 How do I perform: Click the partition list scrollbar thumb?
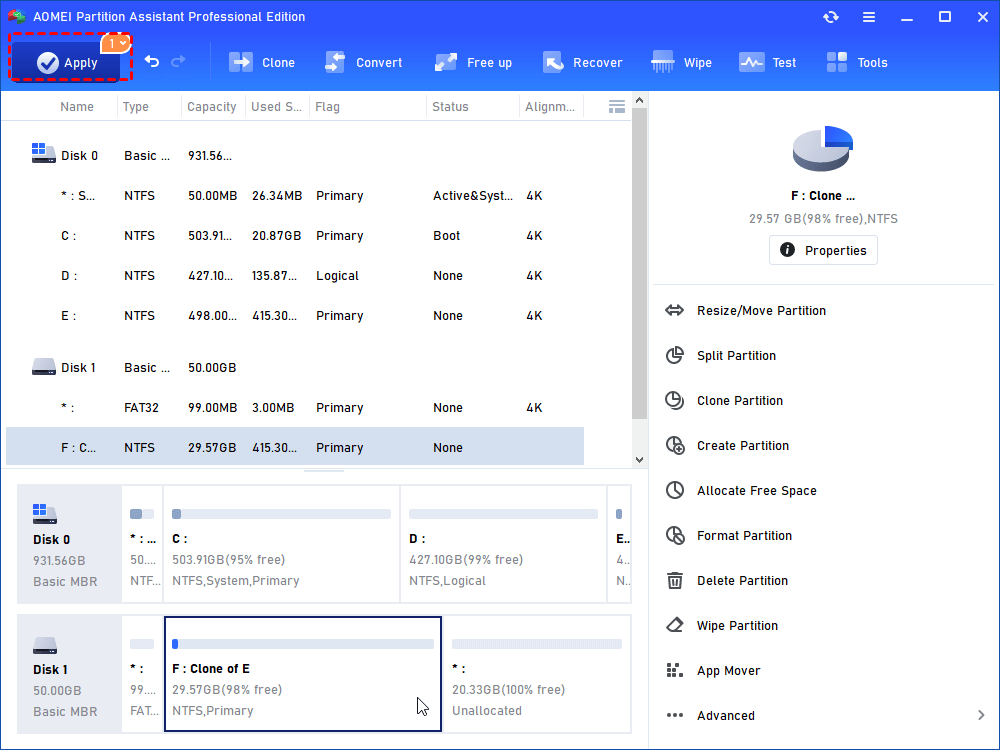coord(640,264)
